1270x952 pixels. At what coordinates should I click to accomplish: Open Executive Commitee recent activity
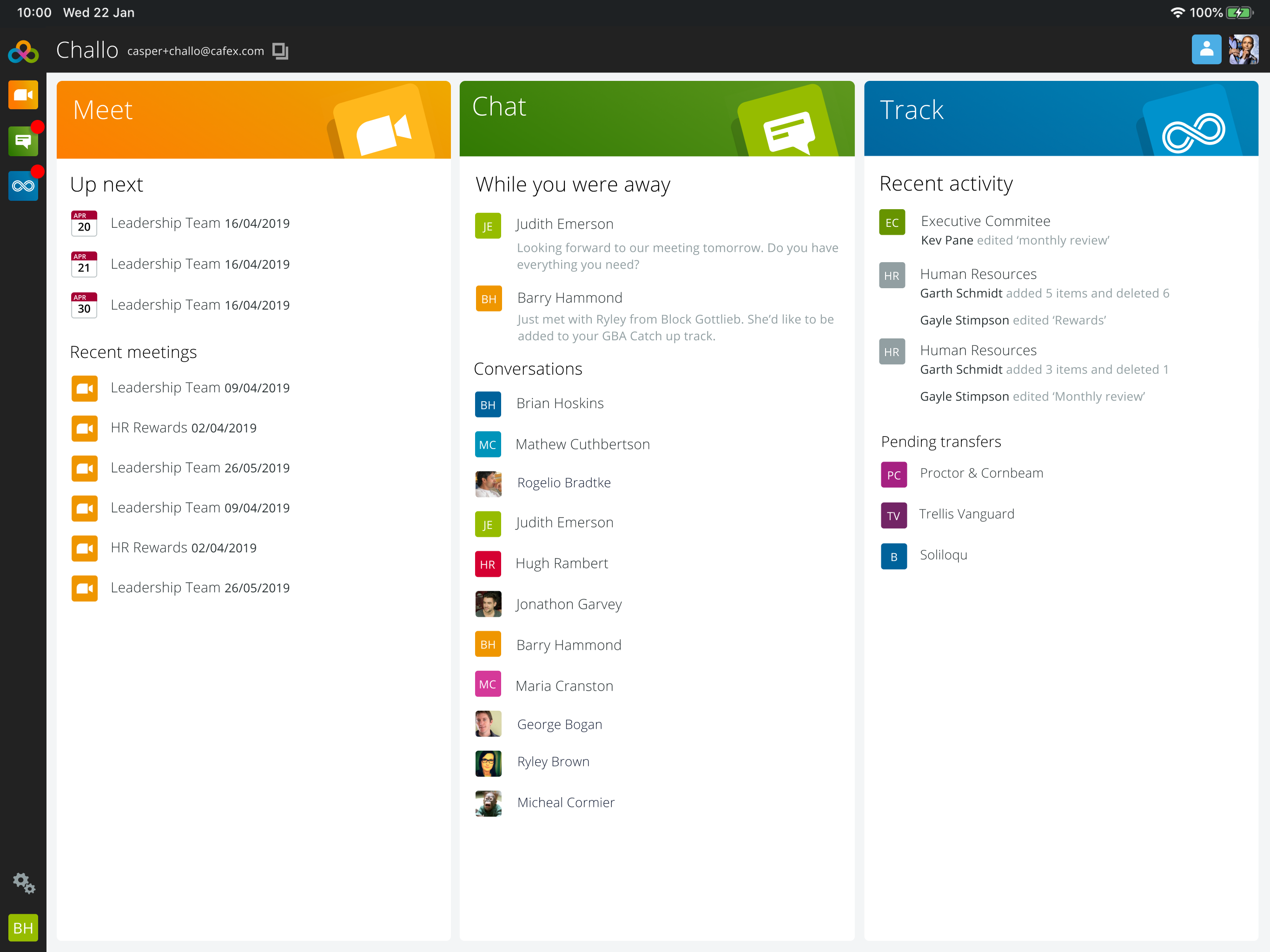(985, 221)
